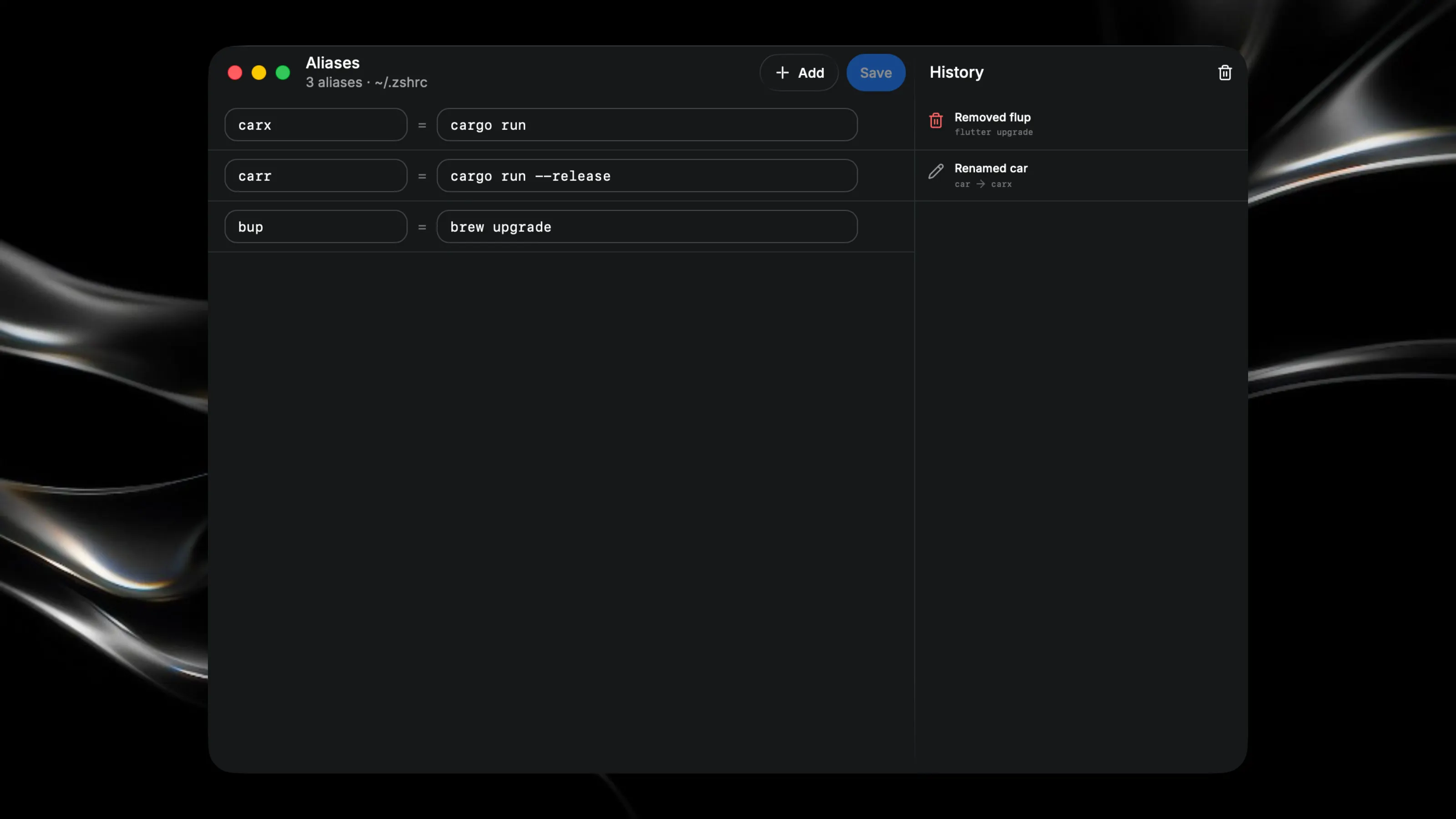Image resolution: width=1456 pixels, height=819 pixels.
Task: Select the Renamed car history entry
Action: [x=1081, y=176]
